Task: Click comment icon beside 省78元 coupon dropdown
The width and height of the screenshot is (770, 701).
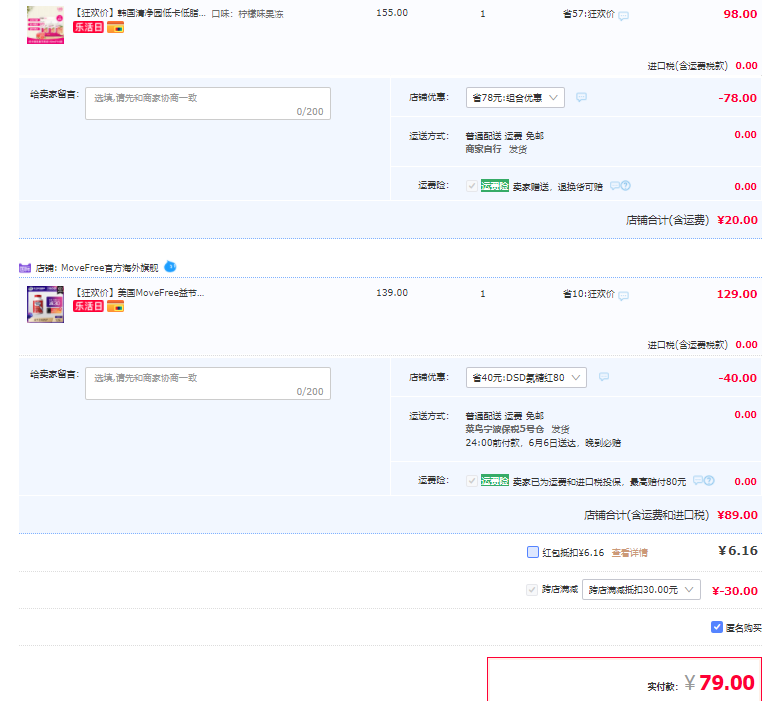Action: pyautogui.click(x=581, y=97)
